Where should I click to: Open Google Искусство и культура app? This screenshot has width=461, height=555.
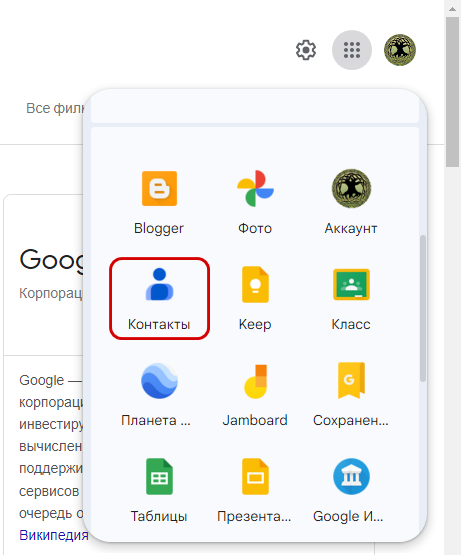click(351, 490)
